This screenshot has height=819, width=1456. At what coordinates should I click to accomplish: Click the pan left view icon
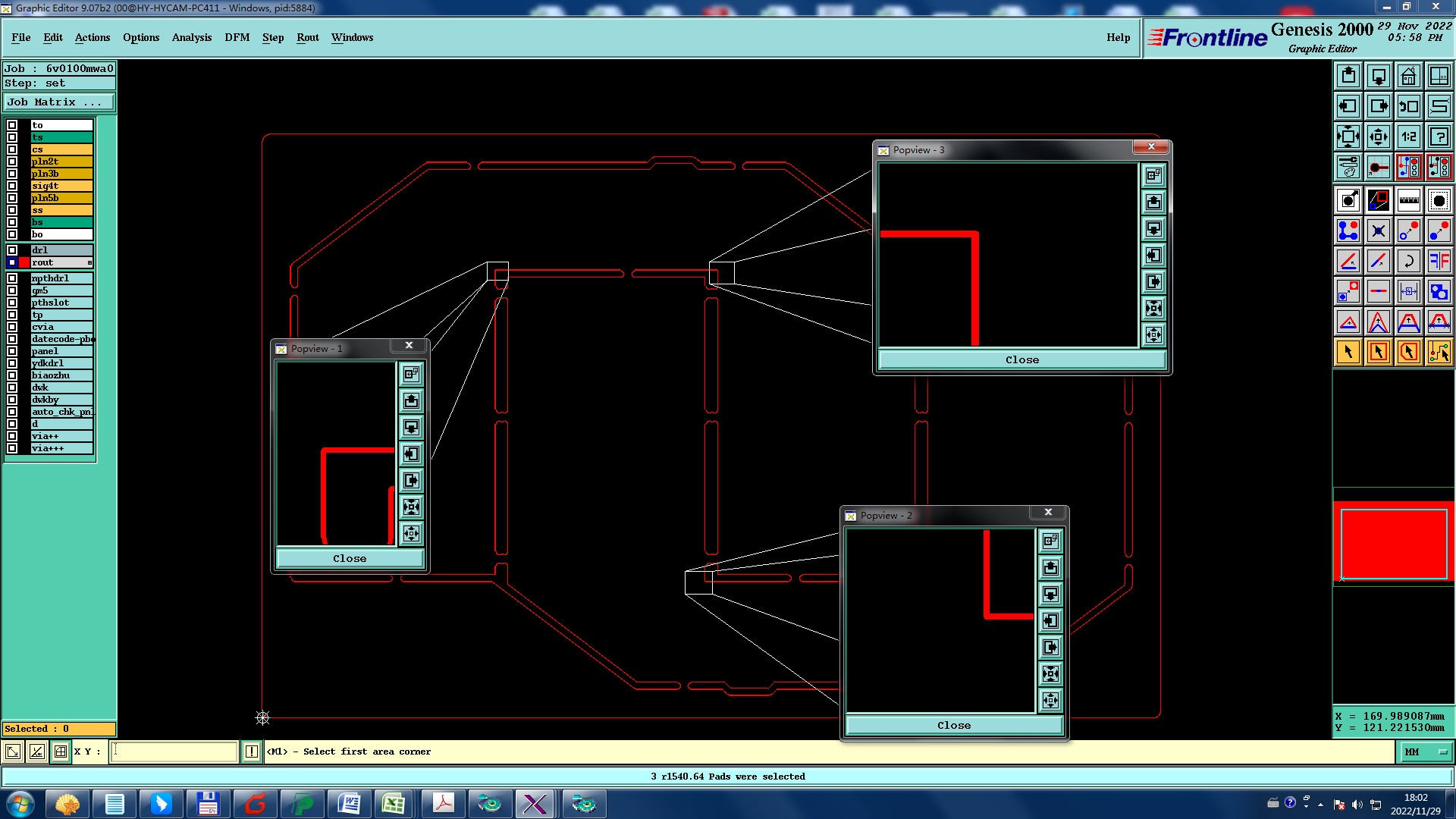click(1348, 106)
